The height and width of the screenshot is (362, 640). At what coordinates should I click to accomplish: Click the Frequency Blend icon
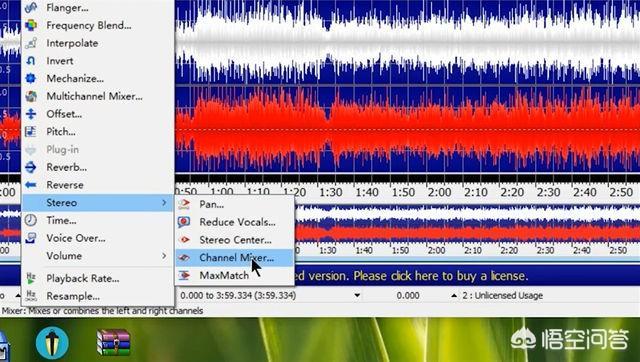pyautogui.click(x=31, y=25)
